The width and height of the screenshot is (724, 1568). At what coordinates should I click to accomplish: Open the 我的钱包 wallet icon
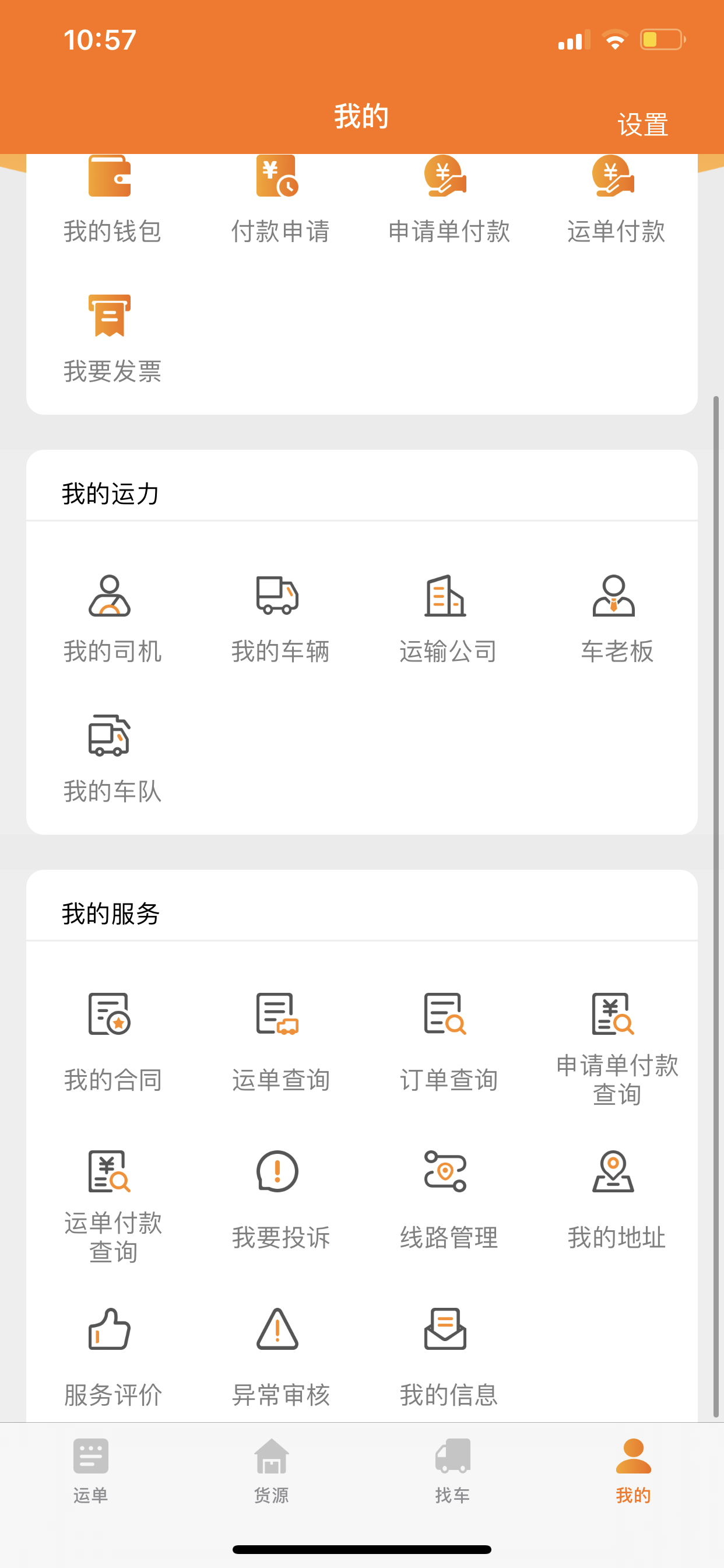[x=110, y=176]
